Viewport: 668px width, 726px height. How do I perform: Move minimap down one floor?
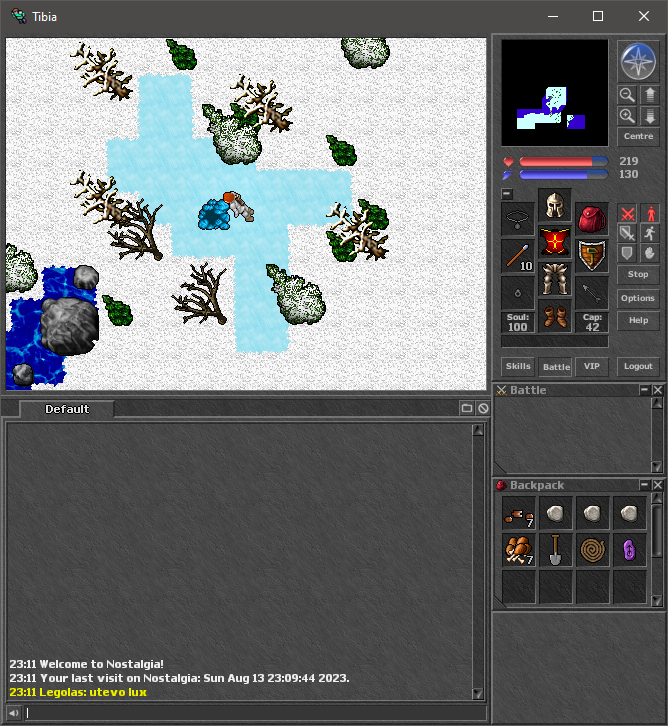click(x=650, y=116)
